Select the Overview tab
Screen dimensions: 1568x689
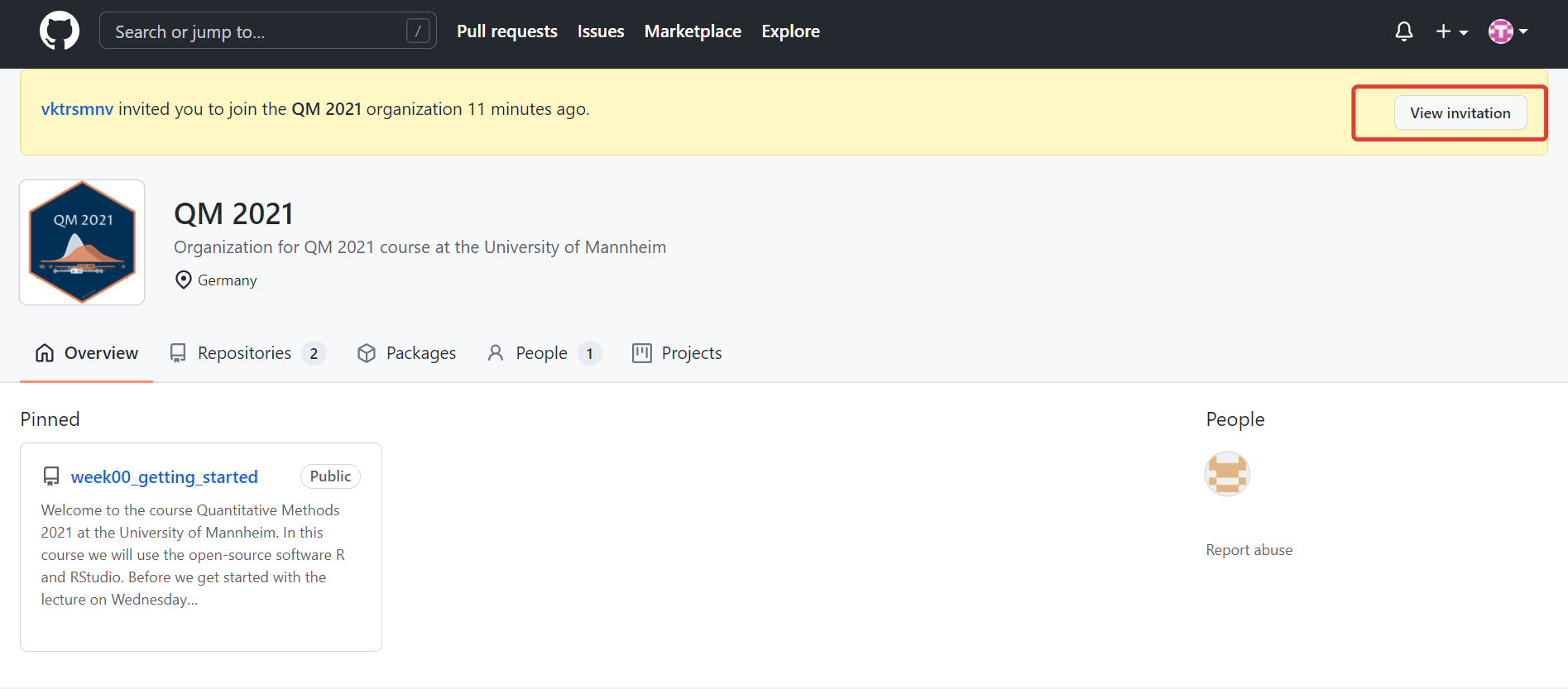tap(87, 353)
